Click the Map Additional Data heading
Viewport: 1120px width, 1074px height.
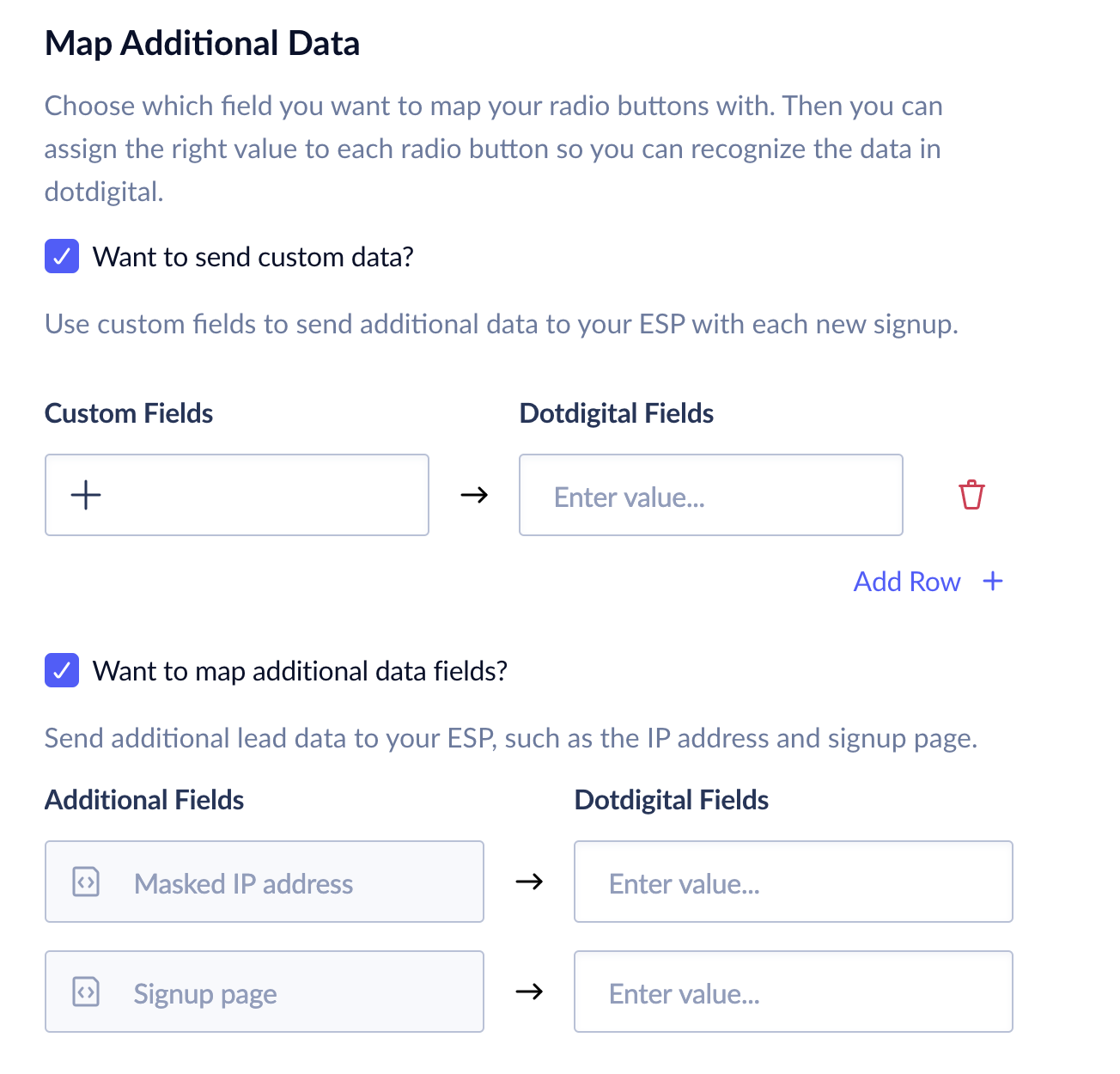point(202,44)
